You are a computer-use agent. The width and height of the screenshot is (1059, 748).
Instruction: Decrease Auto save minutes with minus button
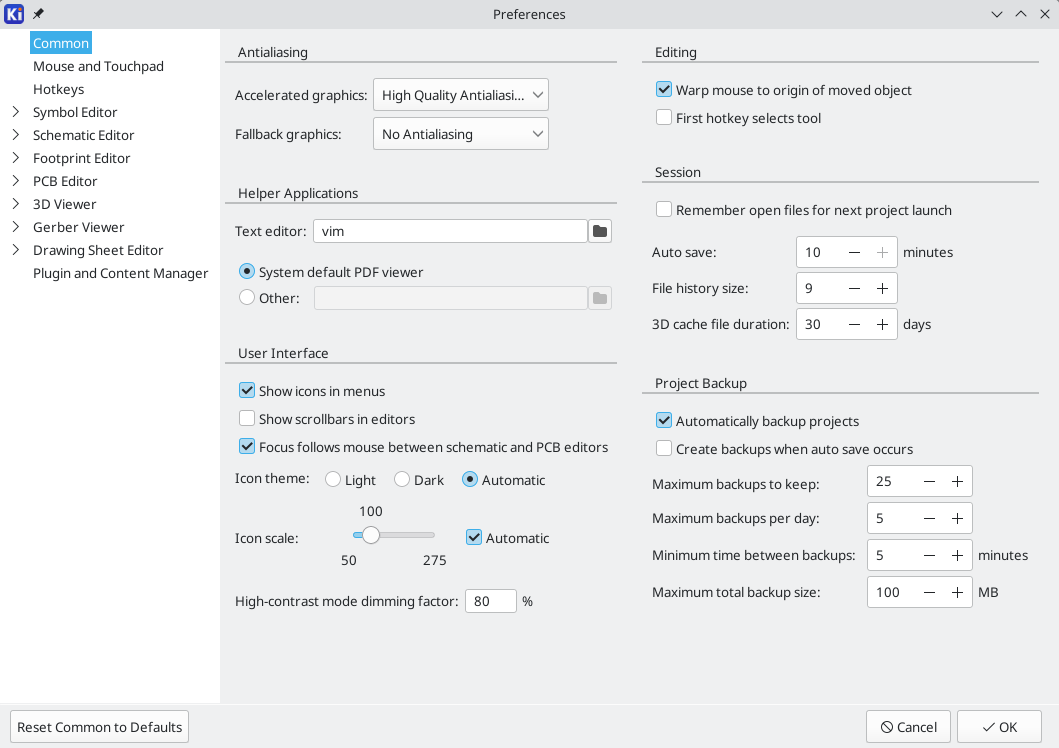854,252
